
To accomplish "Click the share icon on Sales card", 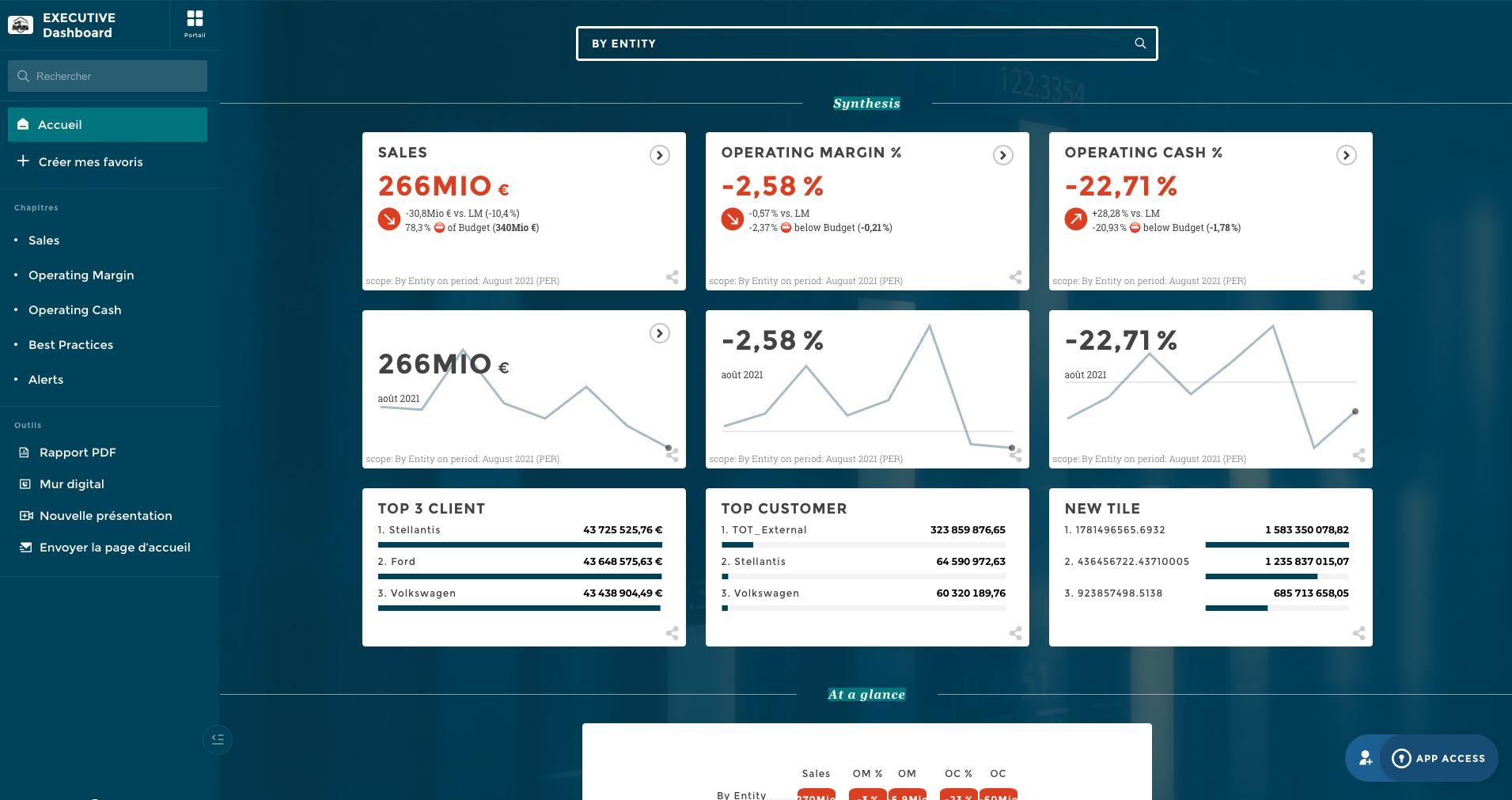I will [672, 277].
